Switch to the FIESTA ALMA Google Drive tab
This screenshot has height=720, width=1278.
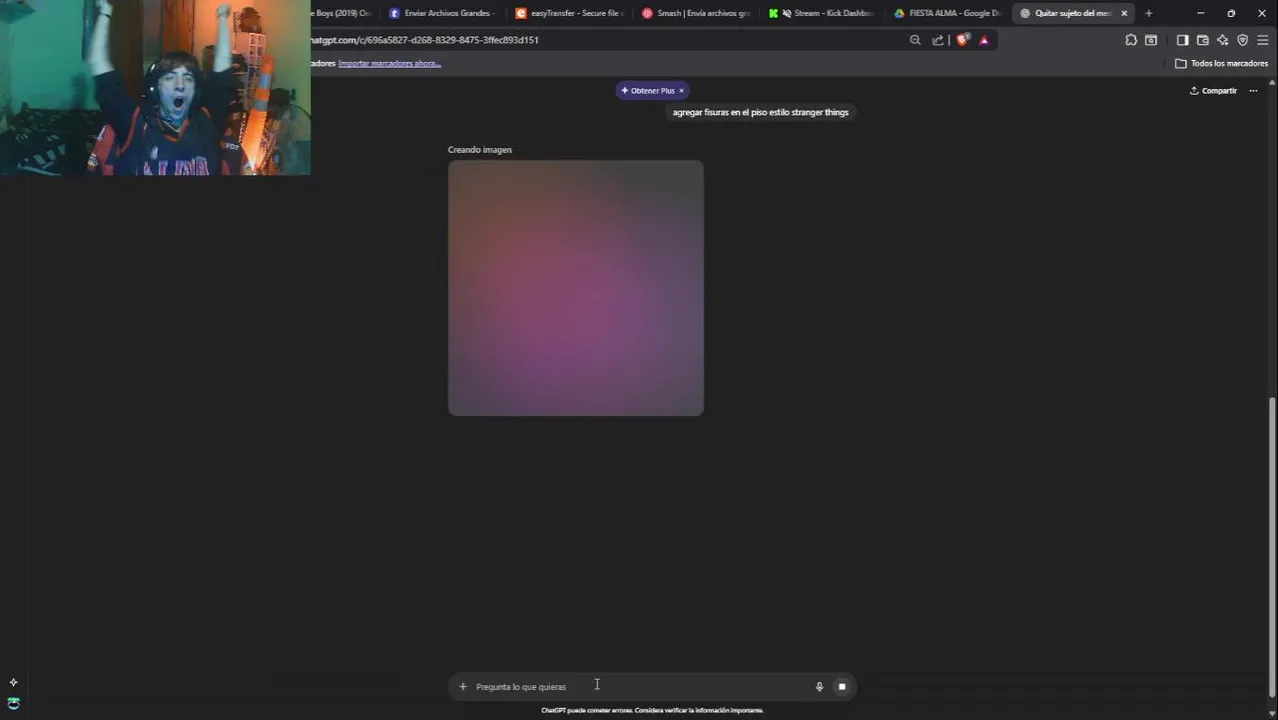(948, 13)
